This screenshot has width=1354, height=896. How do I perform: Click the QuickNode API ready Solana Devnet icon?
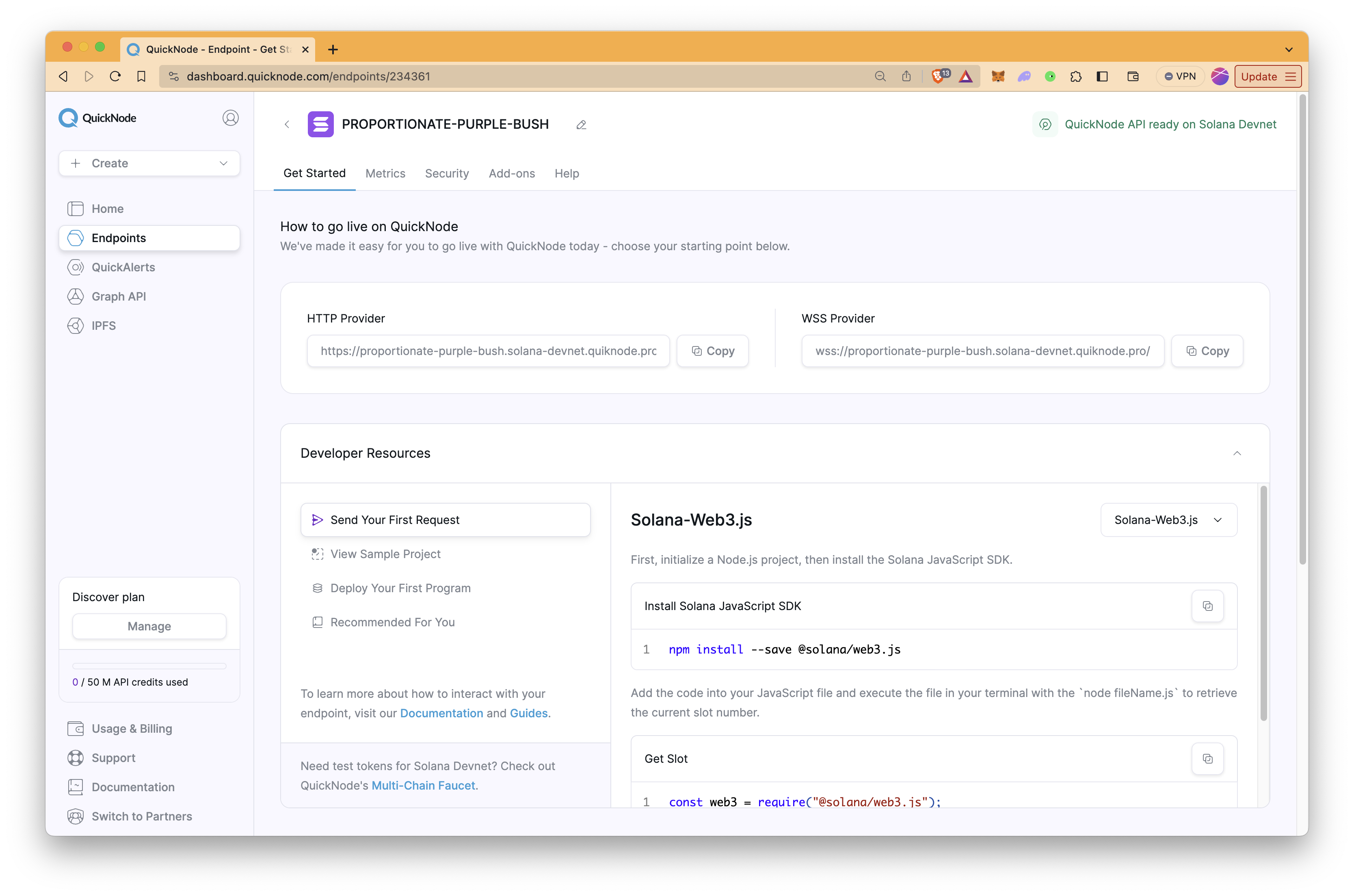[x=1046, y=123]
